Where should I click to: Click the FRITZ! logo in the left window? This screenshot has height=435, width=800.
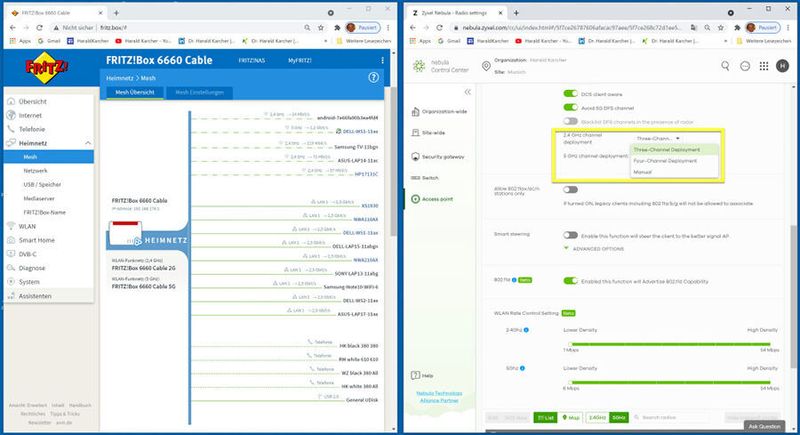point(47,67)
